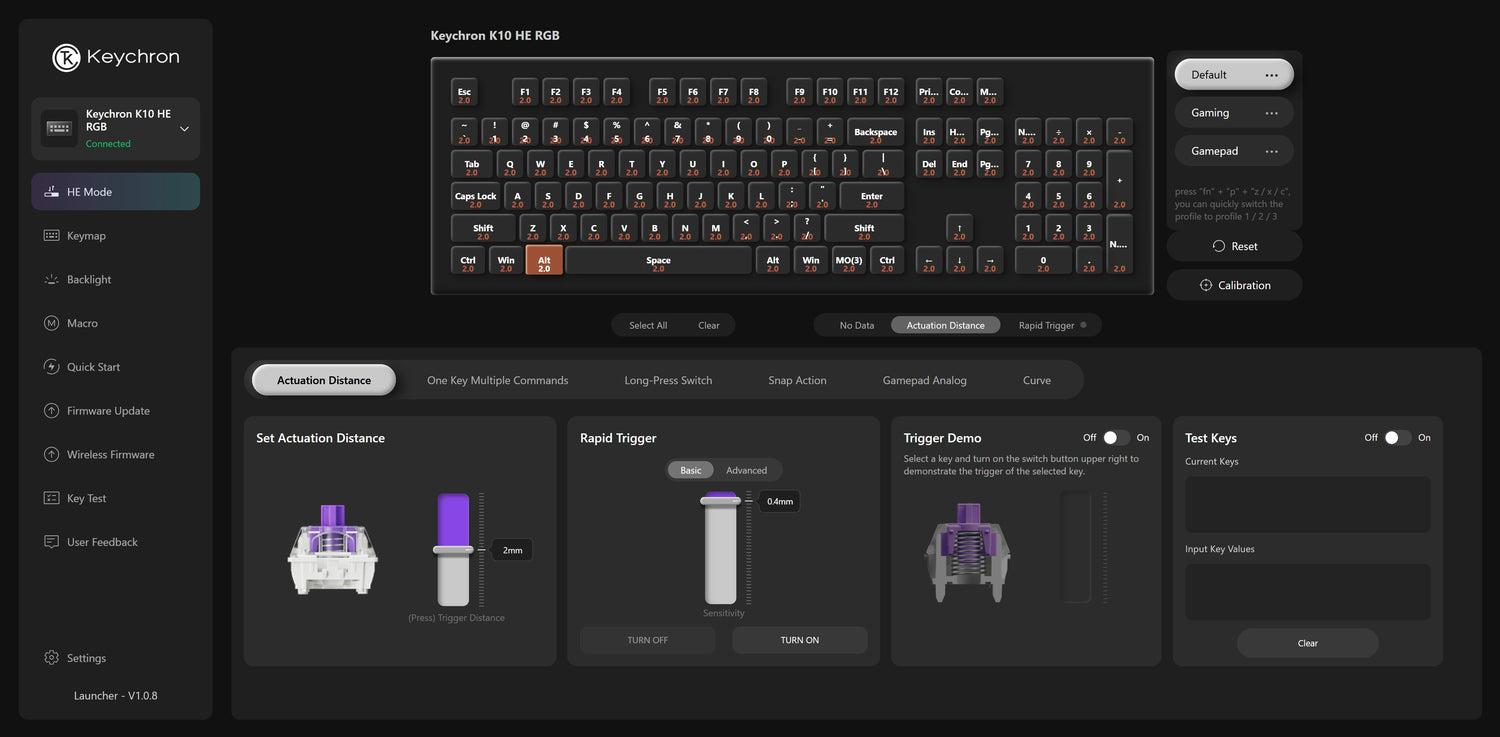The image size is (1500, 737).
Task: Click the actuation distance slider handle
Action: click(x=453, y=549)
